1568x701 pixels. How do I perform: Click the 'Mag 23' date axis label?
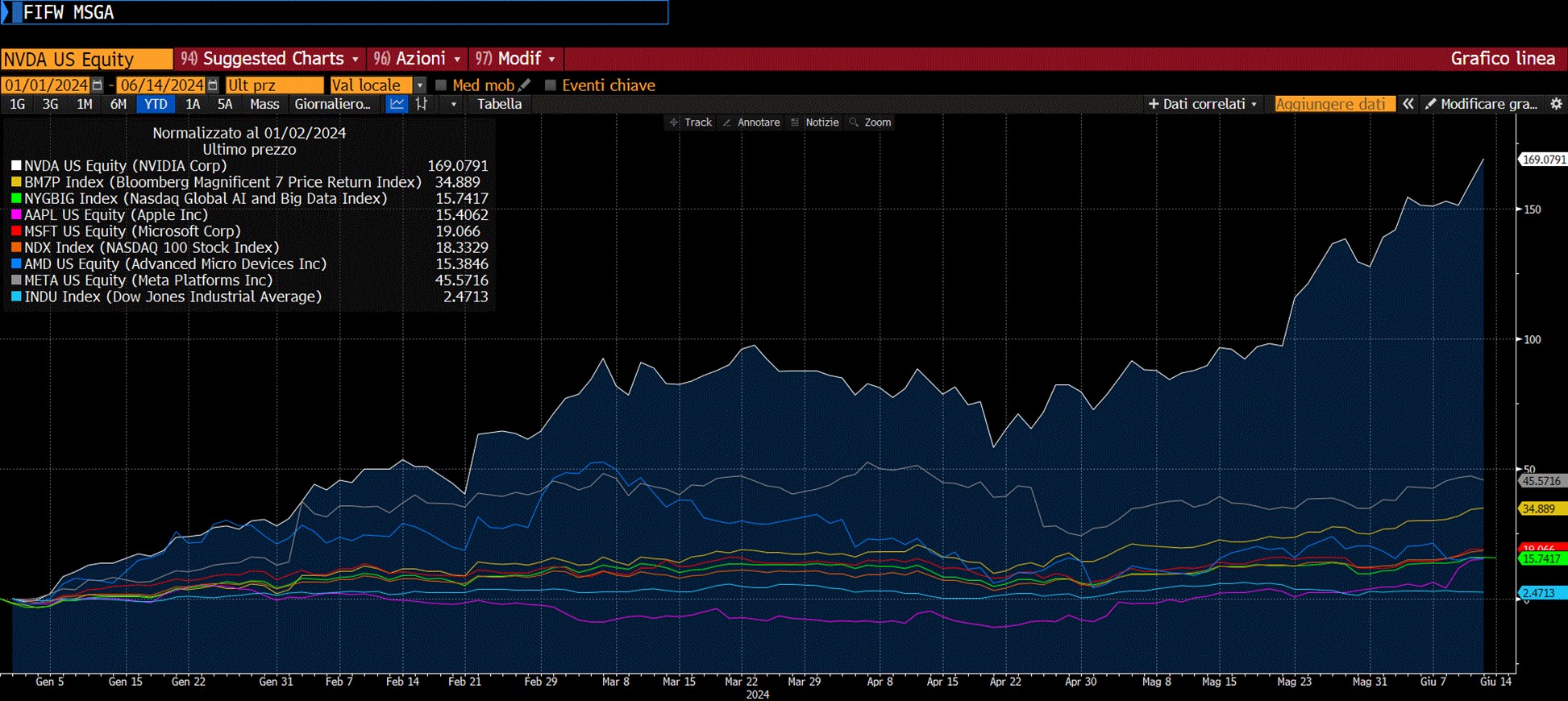point(1294,682)
